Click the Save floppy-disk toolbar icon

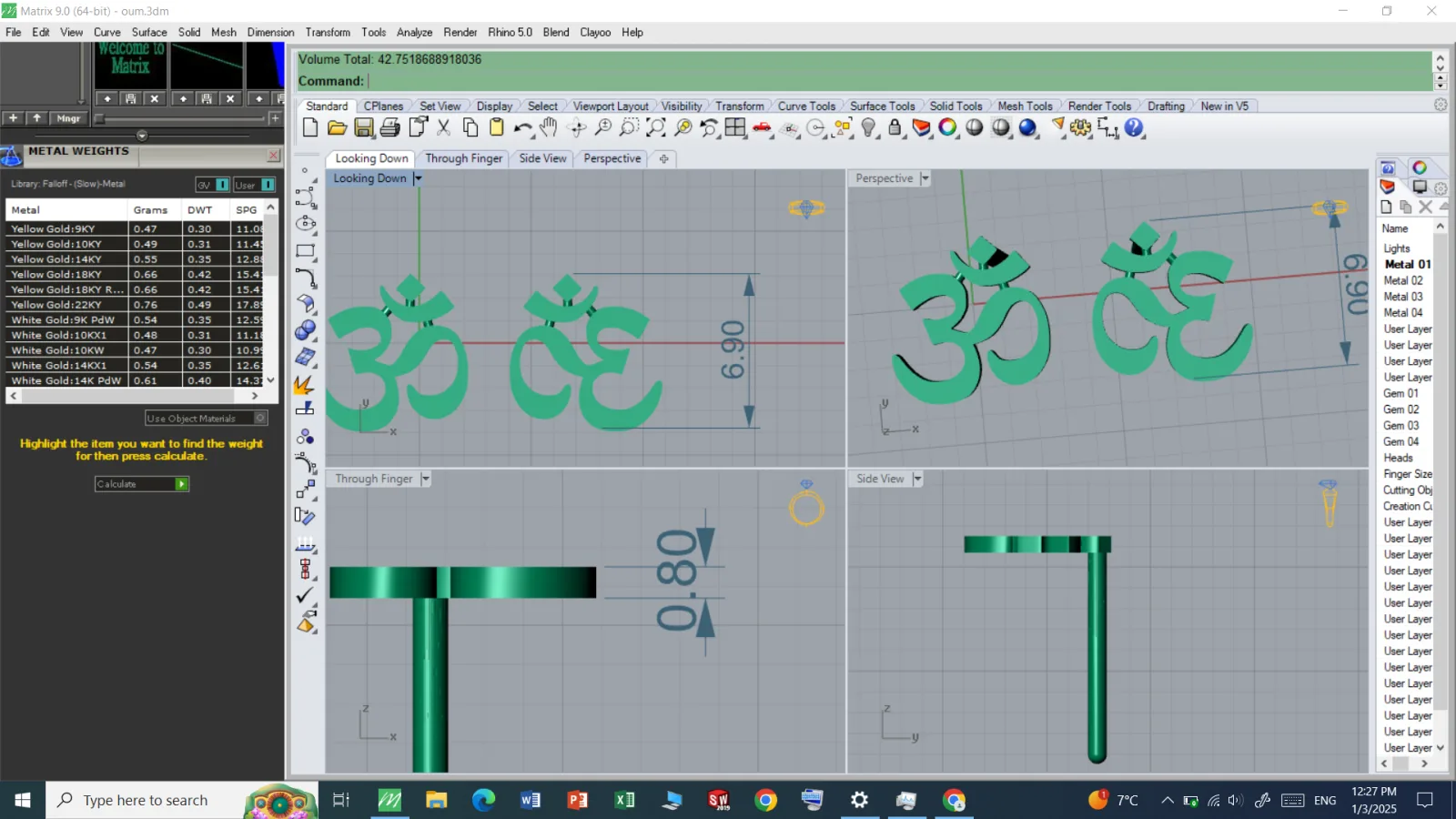point(364,127)
